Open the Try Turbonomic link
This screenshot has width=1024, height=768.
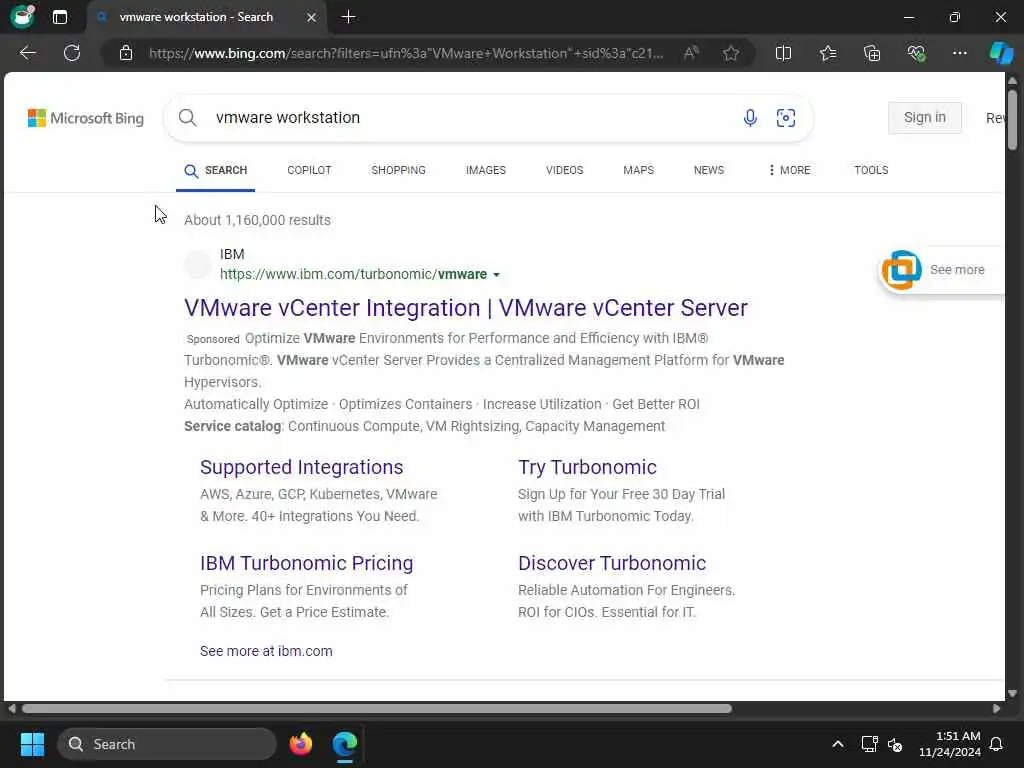[587, 467]
